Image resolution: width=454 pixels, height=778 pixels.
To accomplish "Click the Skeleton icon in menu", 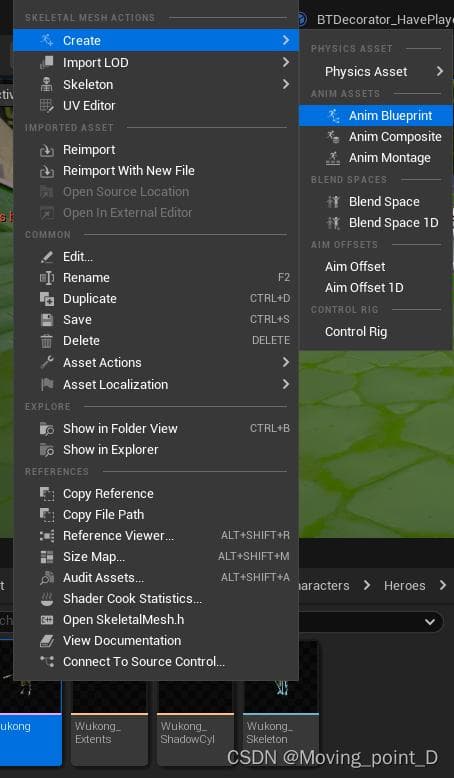I will [47, 84].
